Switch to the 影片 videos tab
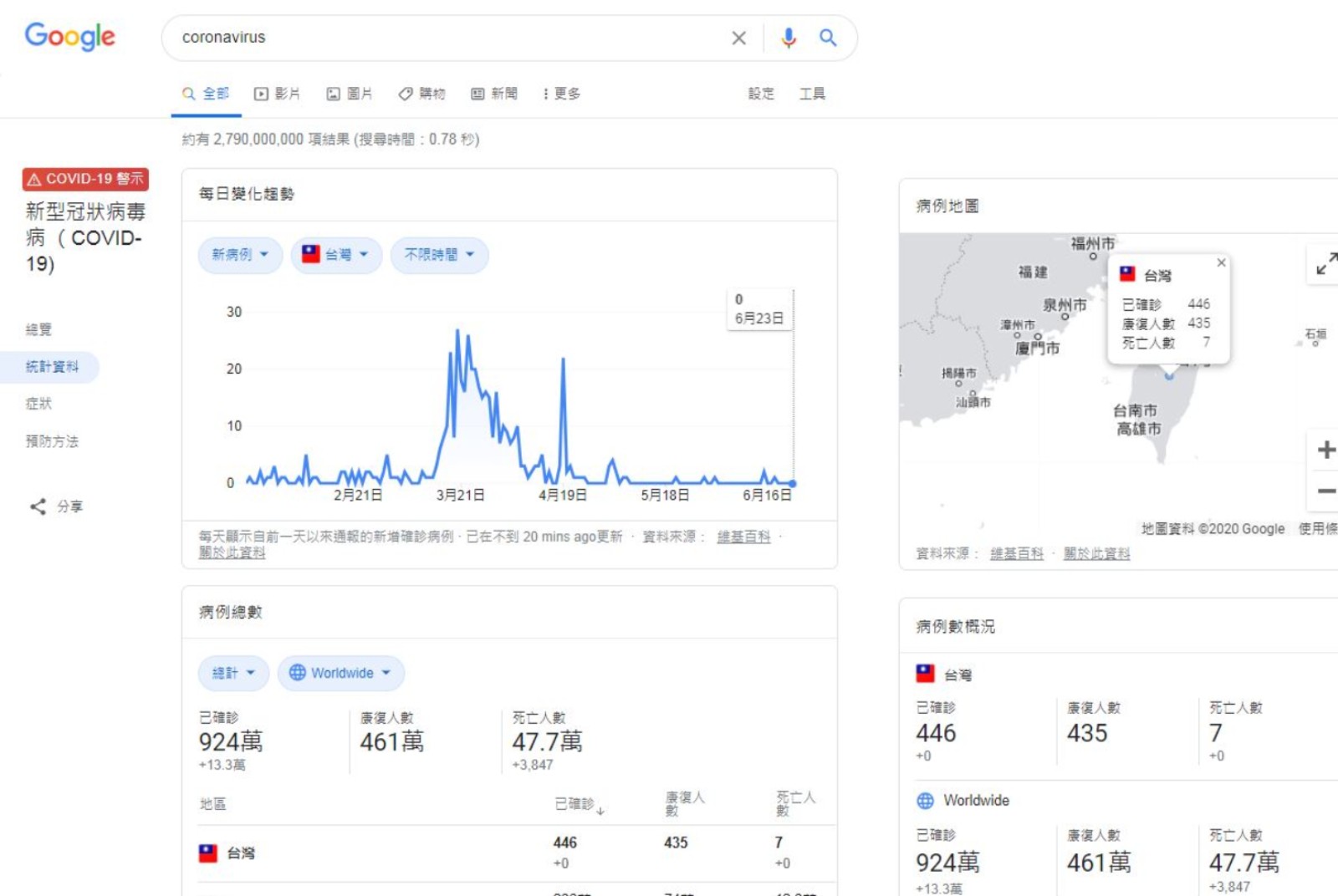Screen dimensions: 1338x896 [277, 94]
